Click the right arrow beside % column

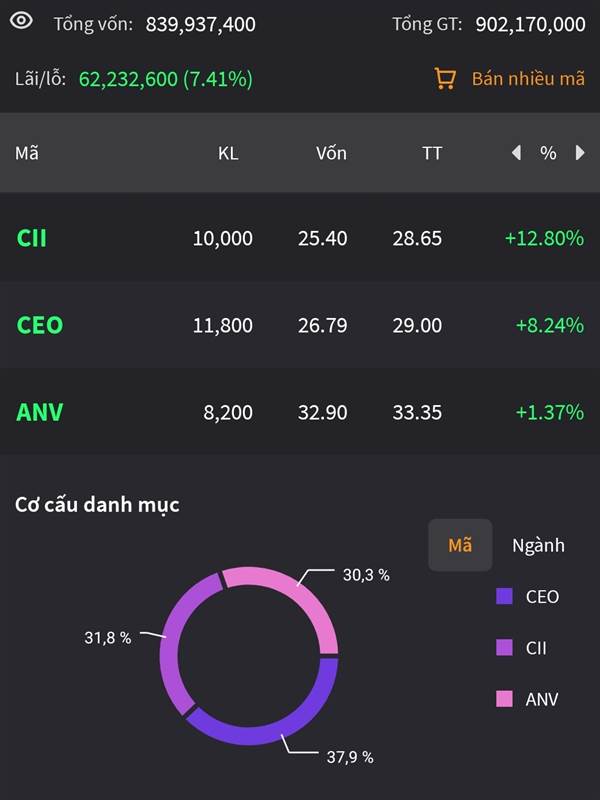click(580, 153)
